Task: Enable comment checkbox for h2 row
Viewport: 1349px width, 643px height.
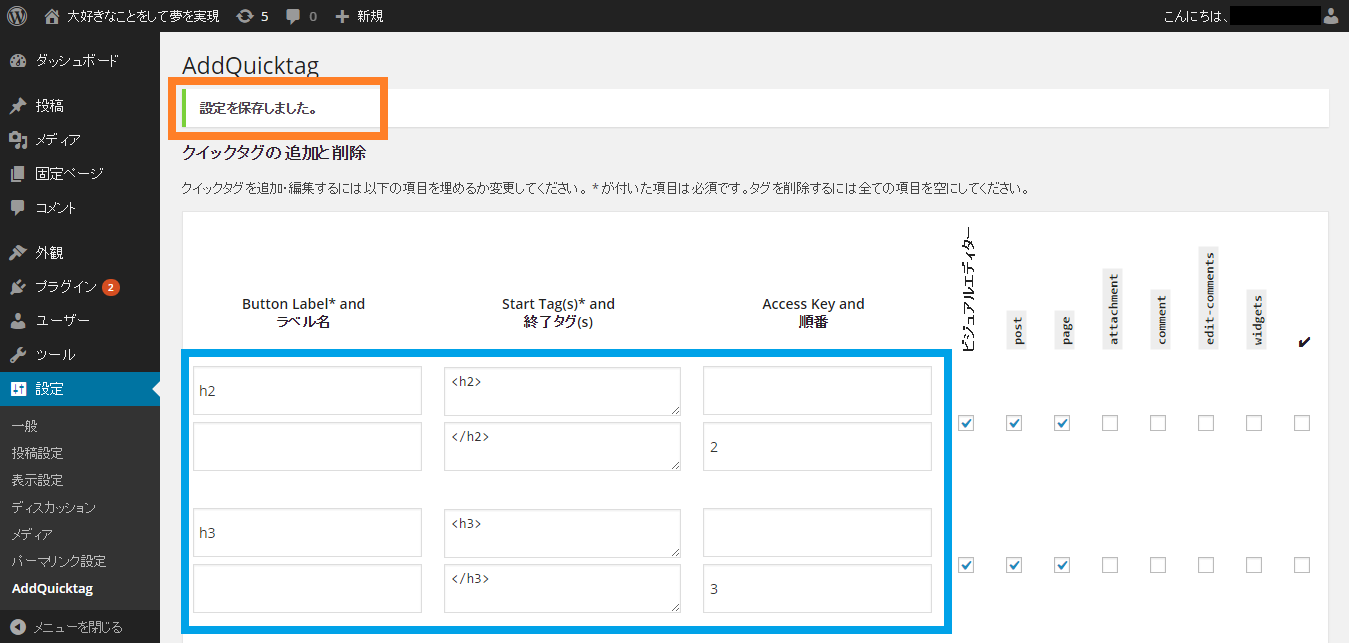Action: tap(1158, 423)
